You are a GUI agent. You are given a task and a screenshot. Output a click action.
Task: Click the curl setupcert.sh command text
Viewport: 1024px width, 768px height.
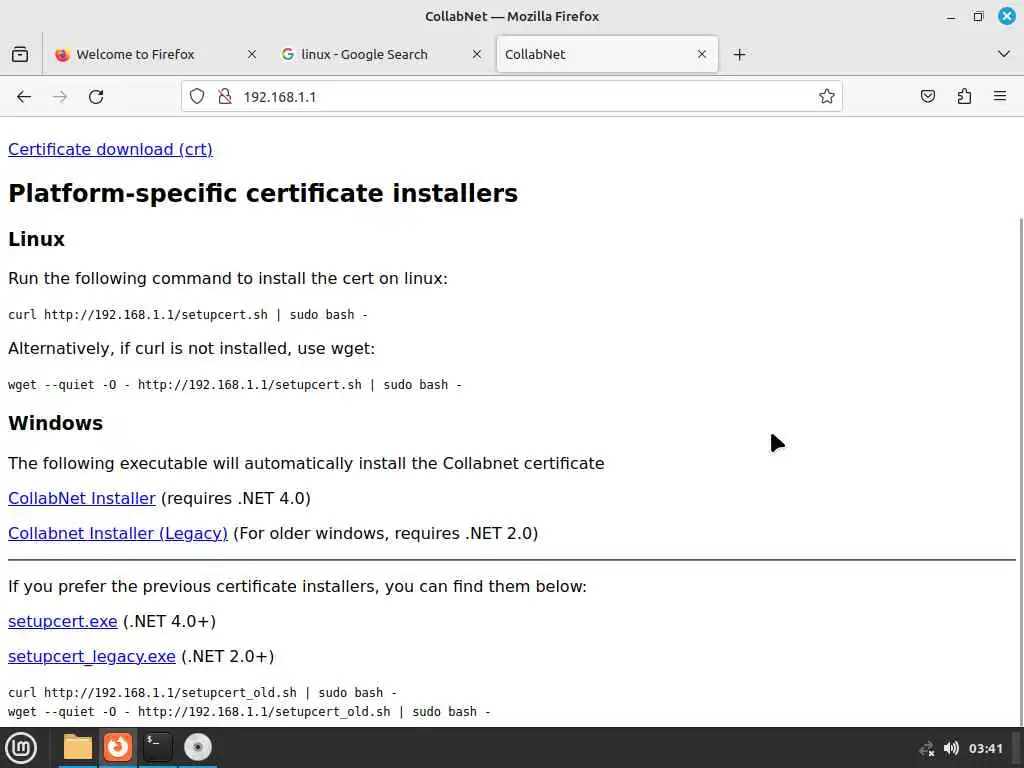(188, 315)
